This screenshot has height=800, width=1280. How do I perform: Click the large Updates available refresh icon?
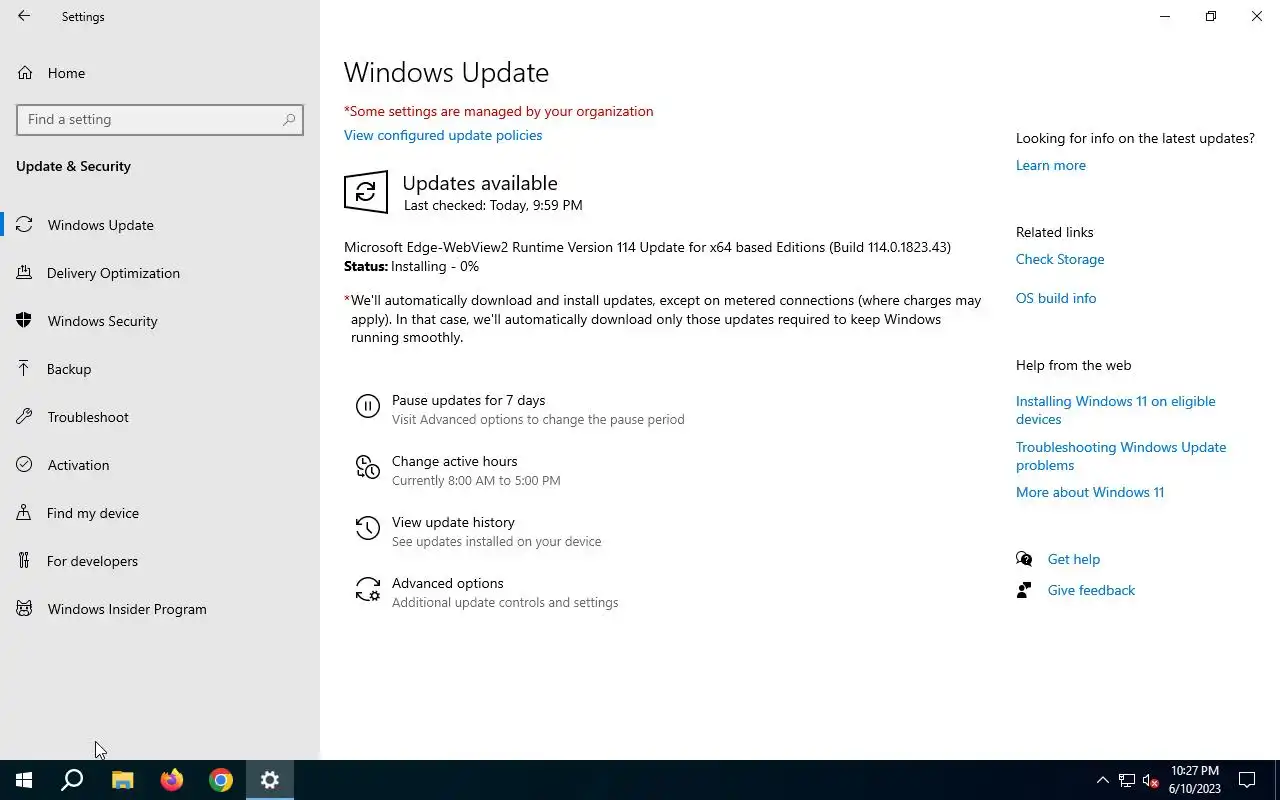(x=366, y=192)
